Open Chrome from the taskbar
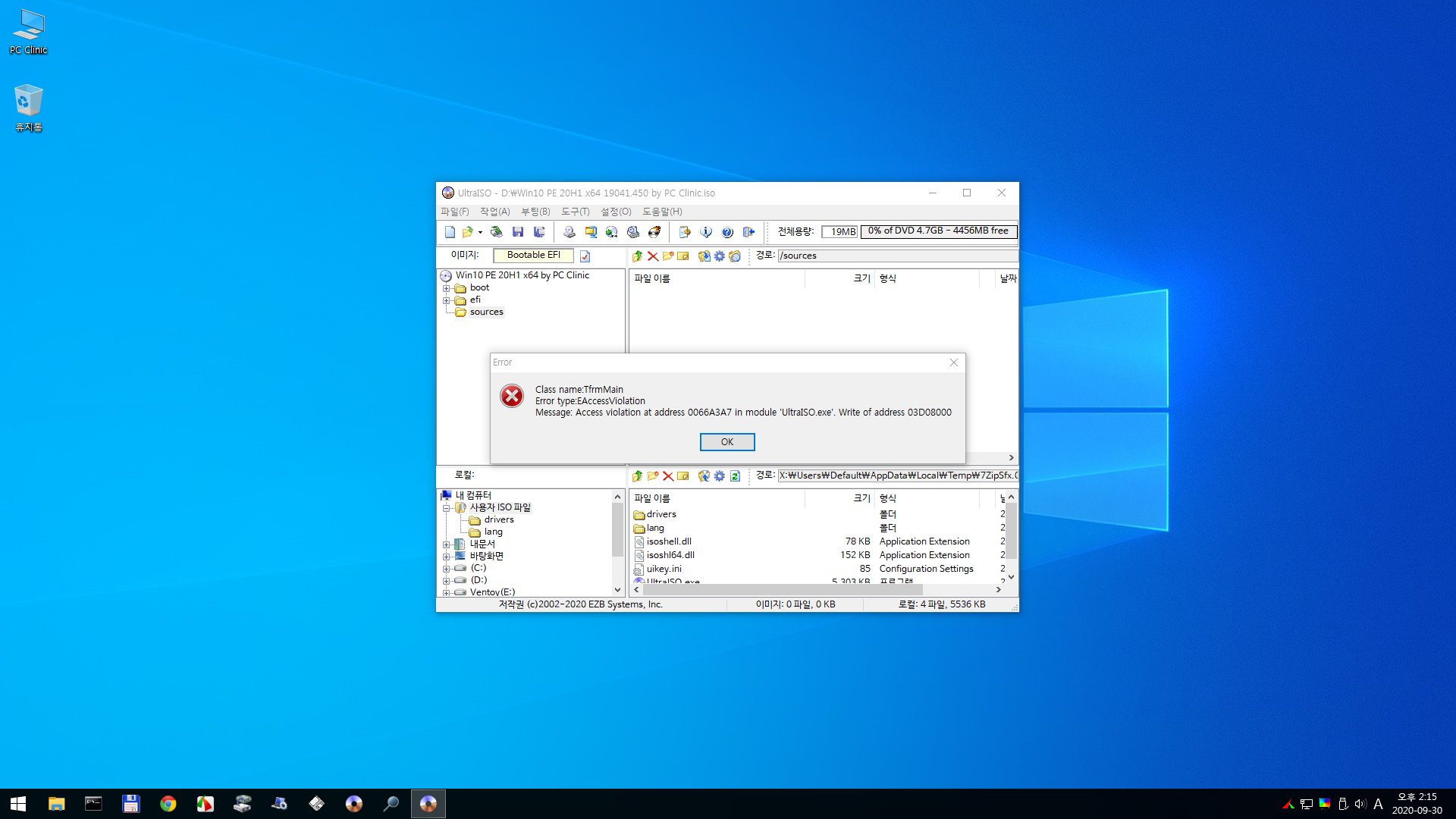 pyautogui.click(x=168, y=804)
